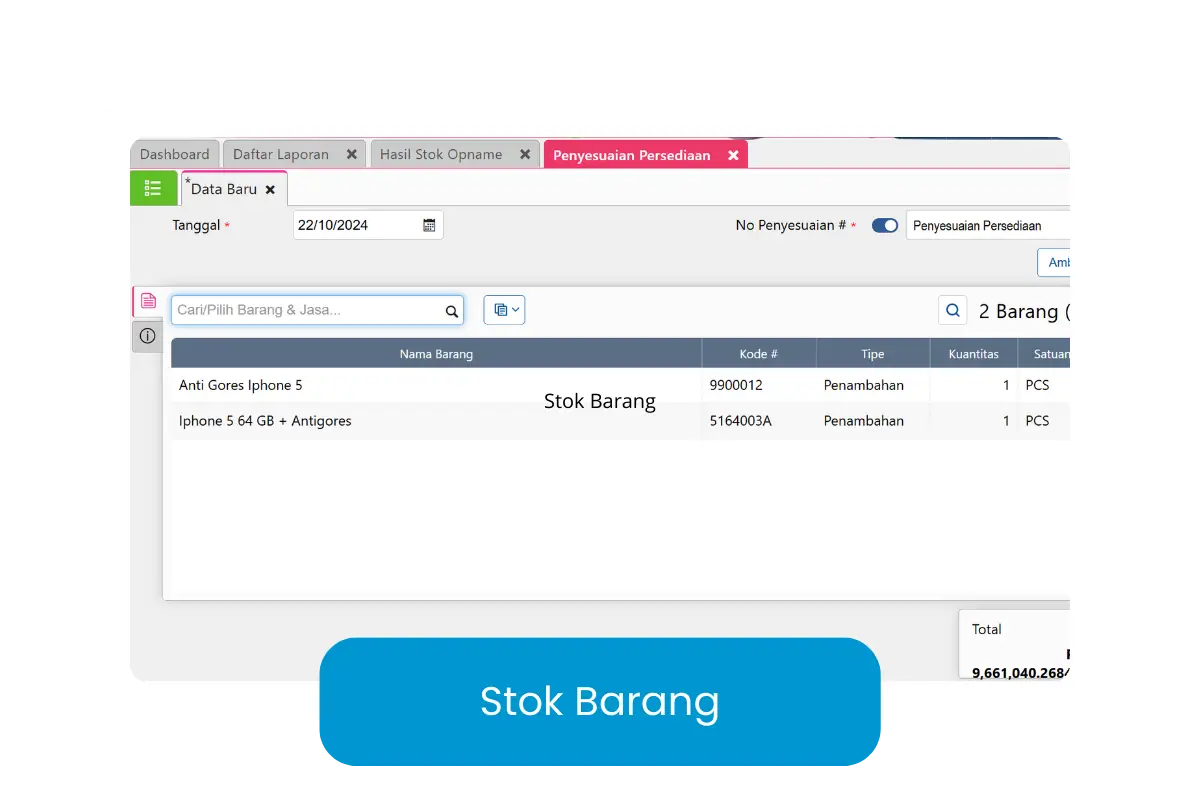Click the search icon beside 2 Barang

tap(952, 311)
